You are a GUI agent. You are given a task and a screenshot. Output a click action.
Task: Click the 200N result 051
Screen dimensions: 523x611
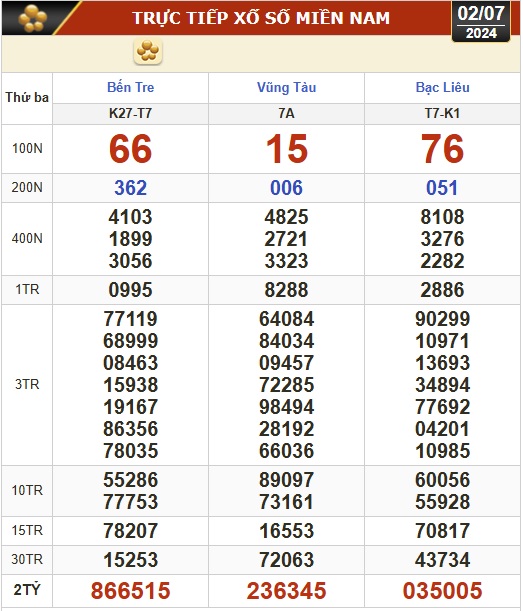tap(442, 188)
